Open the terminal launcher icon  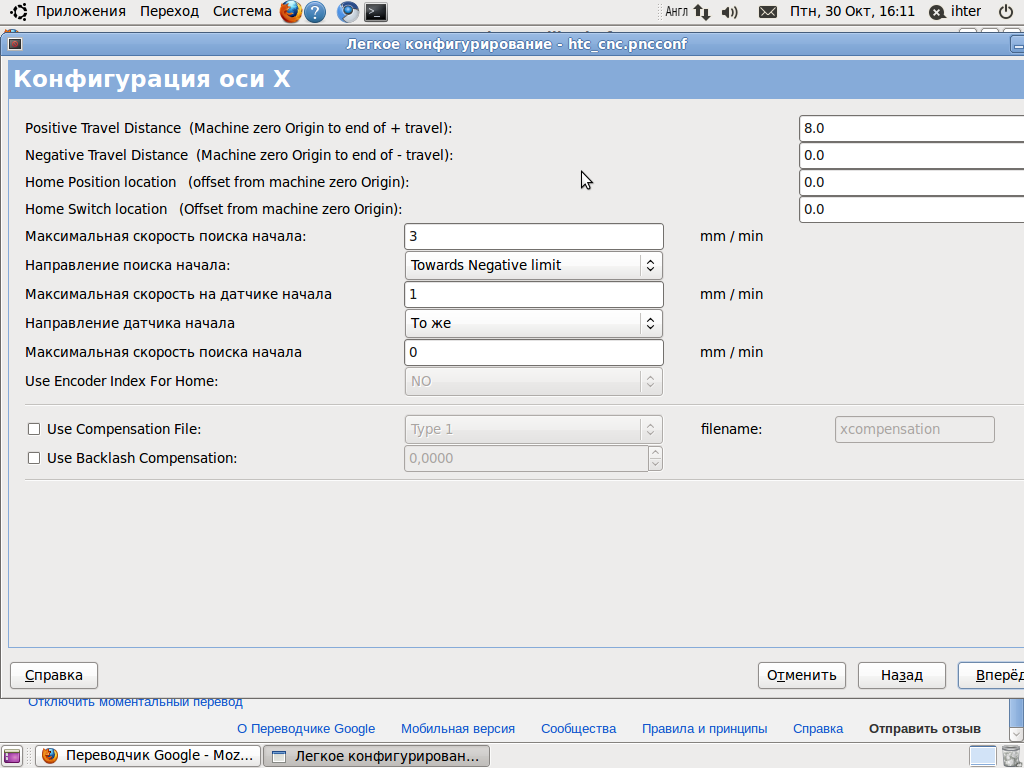click(376, 12)
